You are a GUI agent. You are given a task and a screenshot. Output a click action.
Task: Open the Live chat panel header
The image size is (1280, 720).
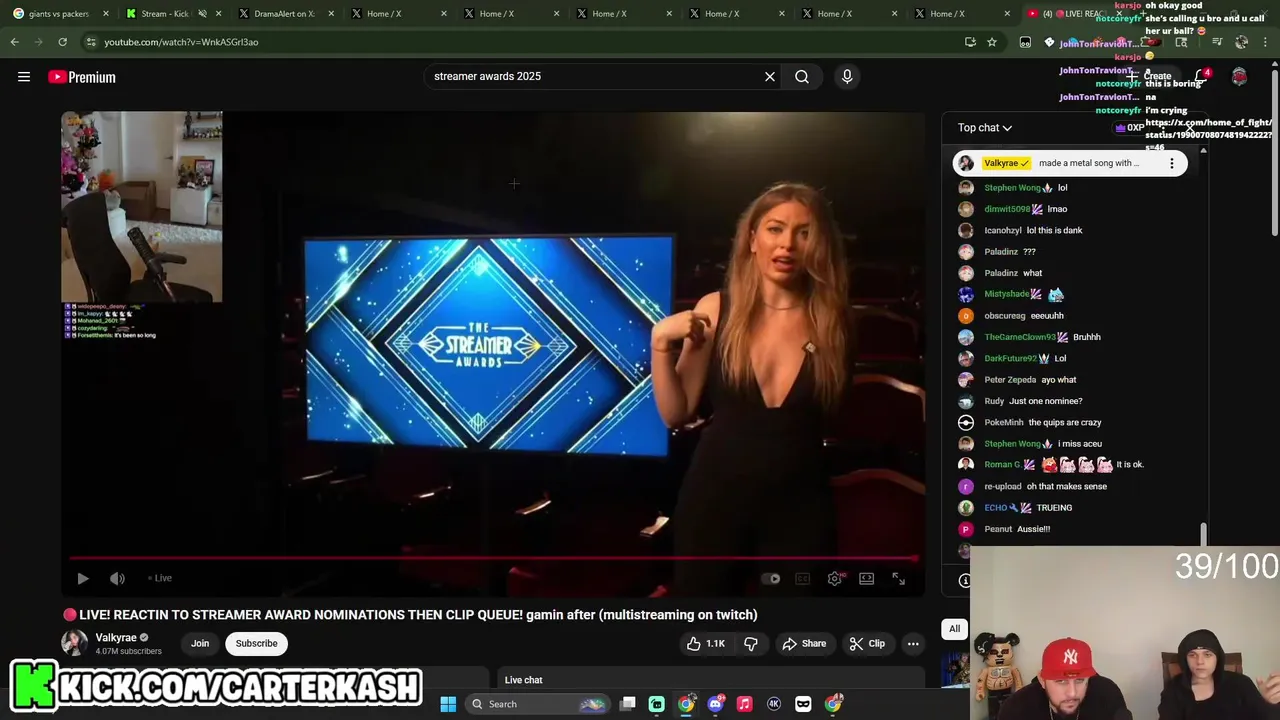click(x=523, y=680)
